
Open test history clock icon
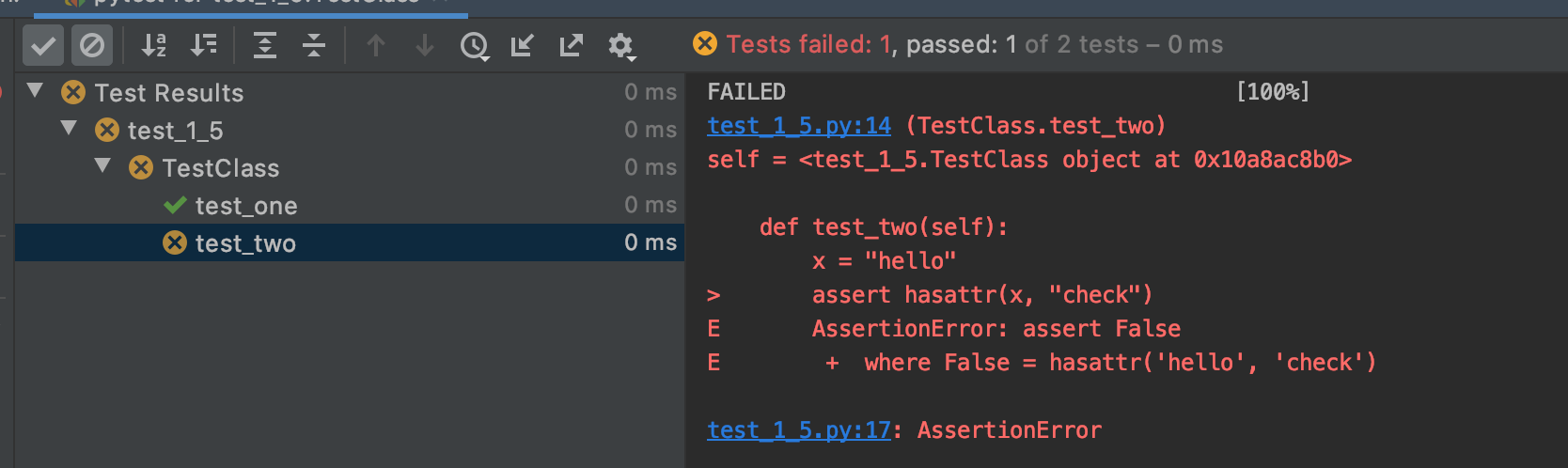[x=475, y=45]
